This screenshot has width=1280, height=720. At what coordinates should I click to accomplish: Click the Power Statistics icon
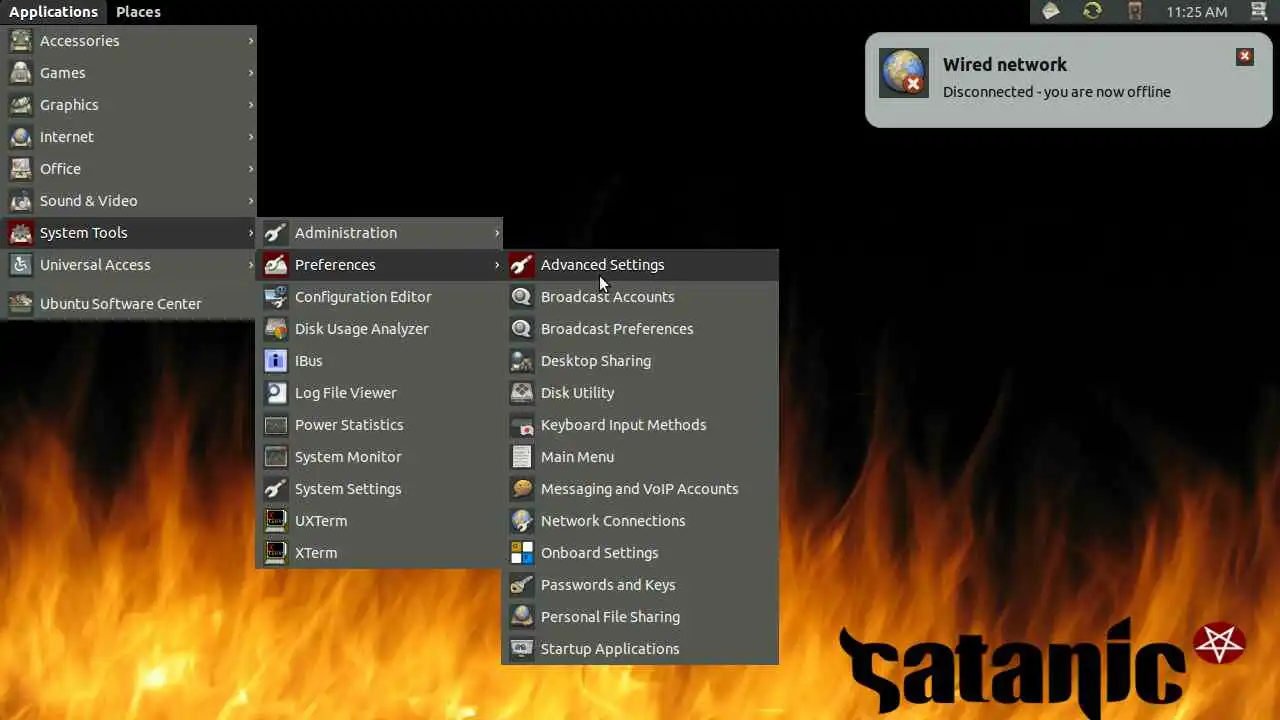click(x=276, y=425)
